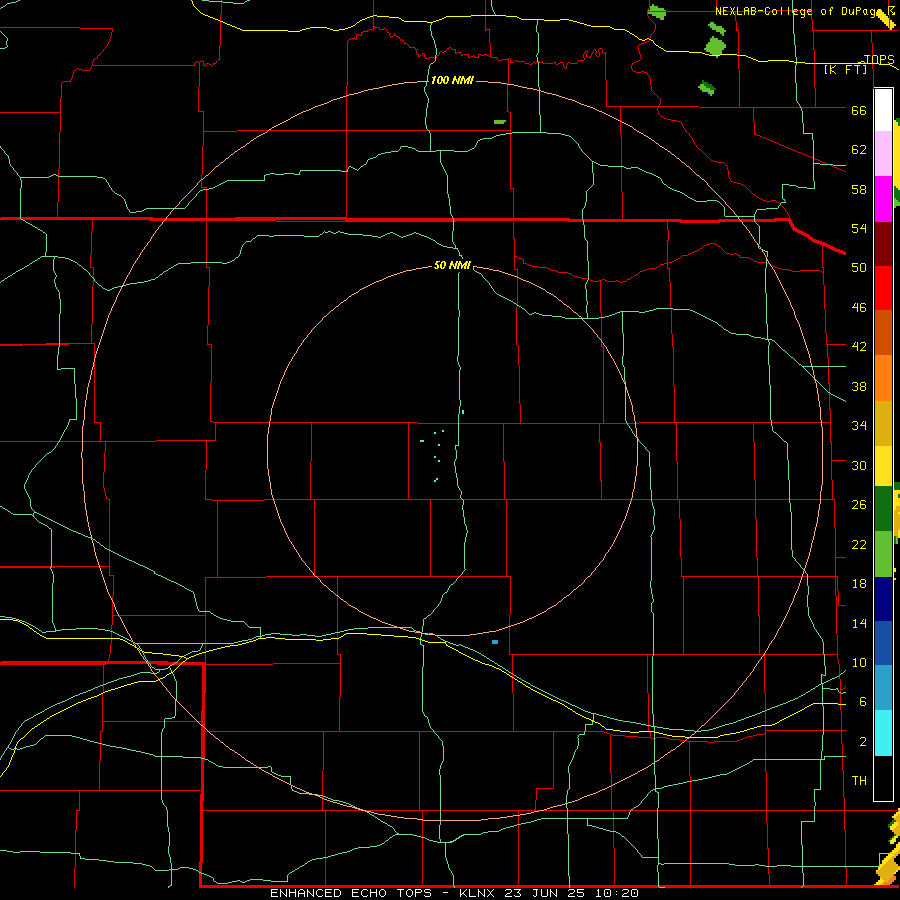Click the legend value "34"
This screenshot has height=900, width=900.
pos(859,425)
